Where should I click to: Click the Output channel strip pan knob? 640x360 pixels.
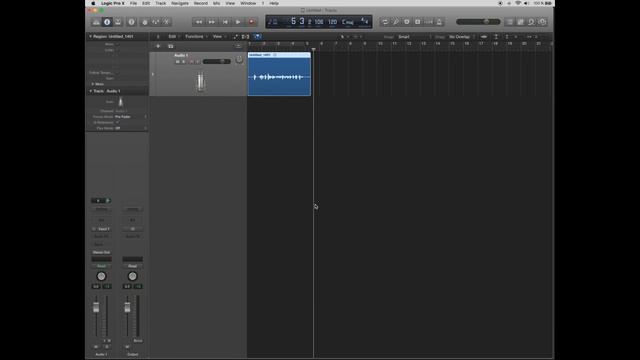pos(132,276)
